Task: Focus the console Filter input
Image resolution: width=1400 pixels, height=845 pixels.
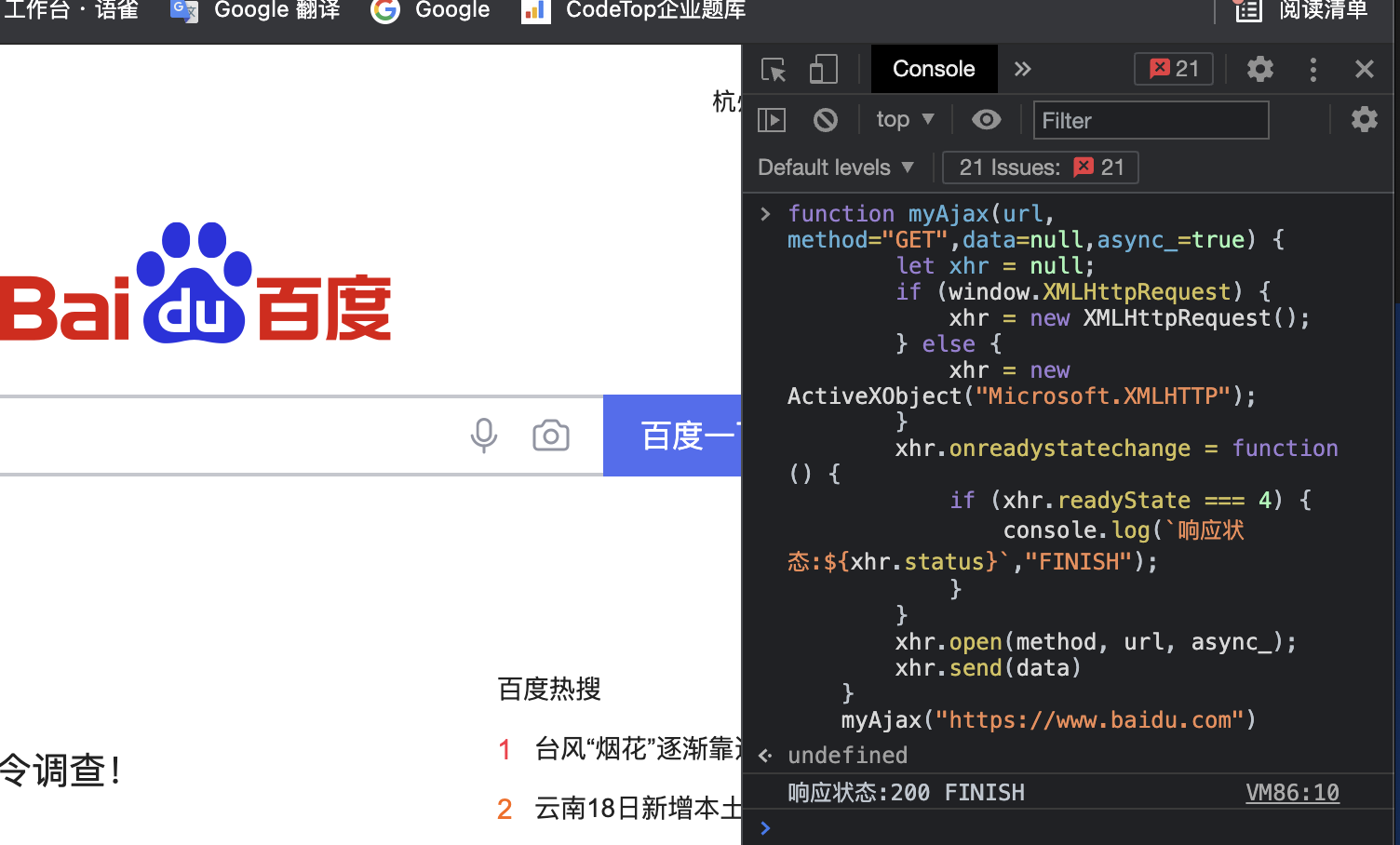Action: 1151,120
